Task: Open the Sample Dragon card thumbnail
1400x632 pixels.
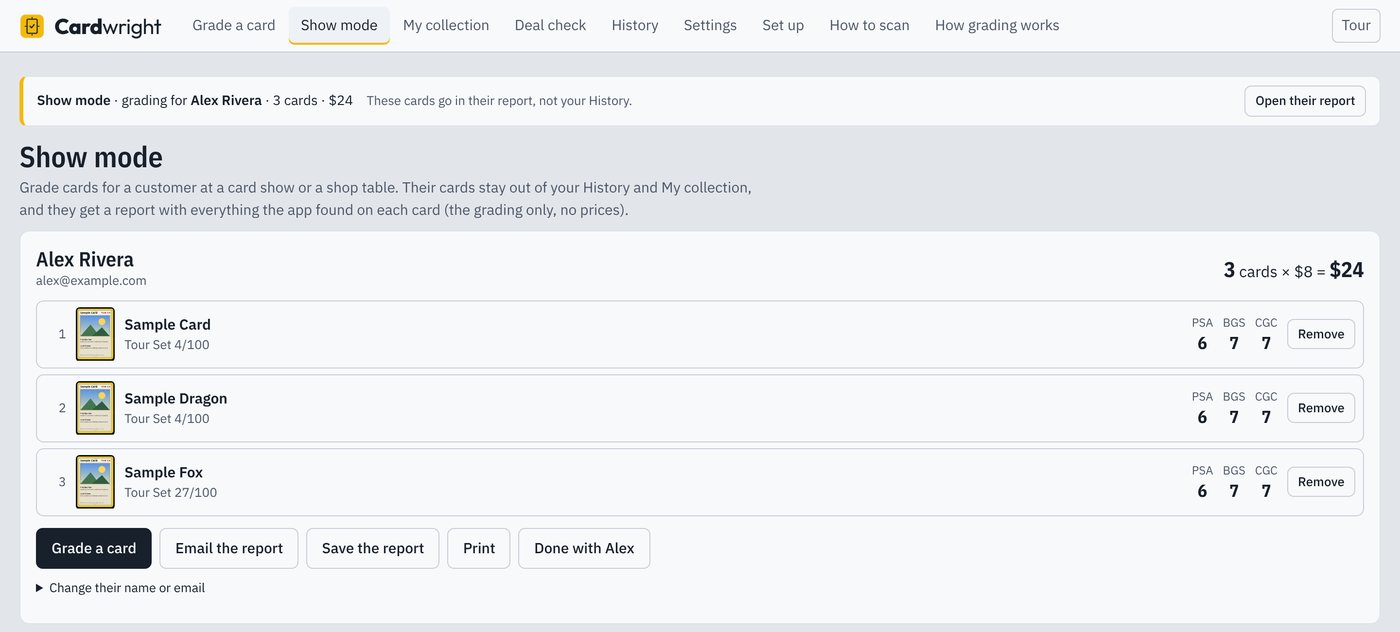Action: [95, 408]
